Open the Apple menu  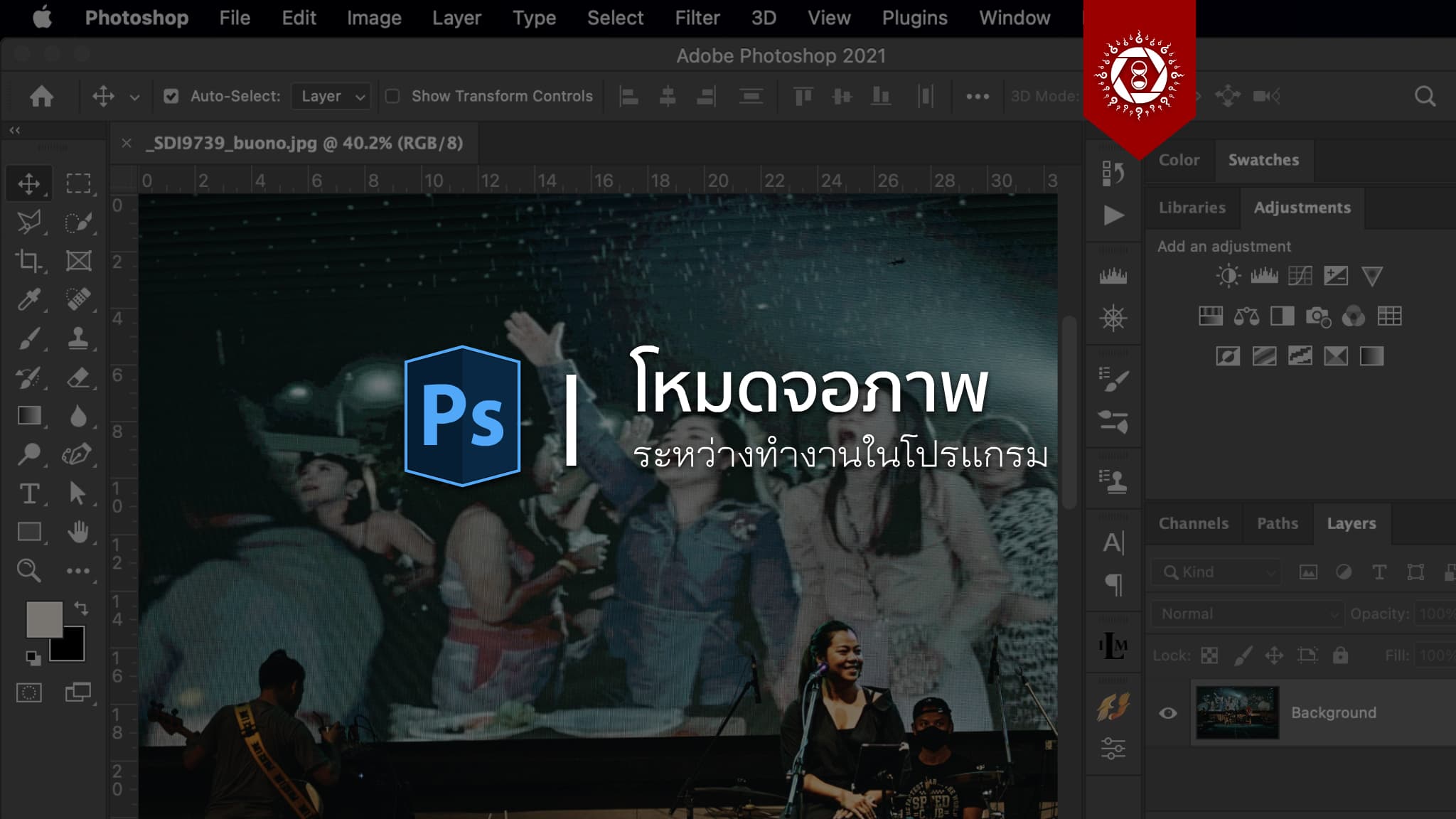coord(43,17)
